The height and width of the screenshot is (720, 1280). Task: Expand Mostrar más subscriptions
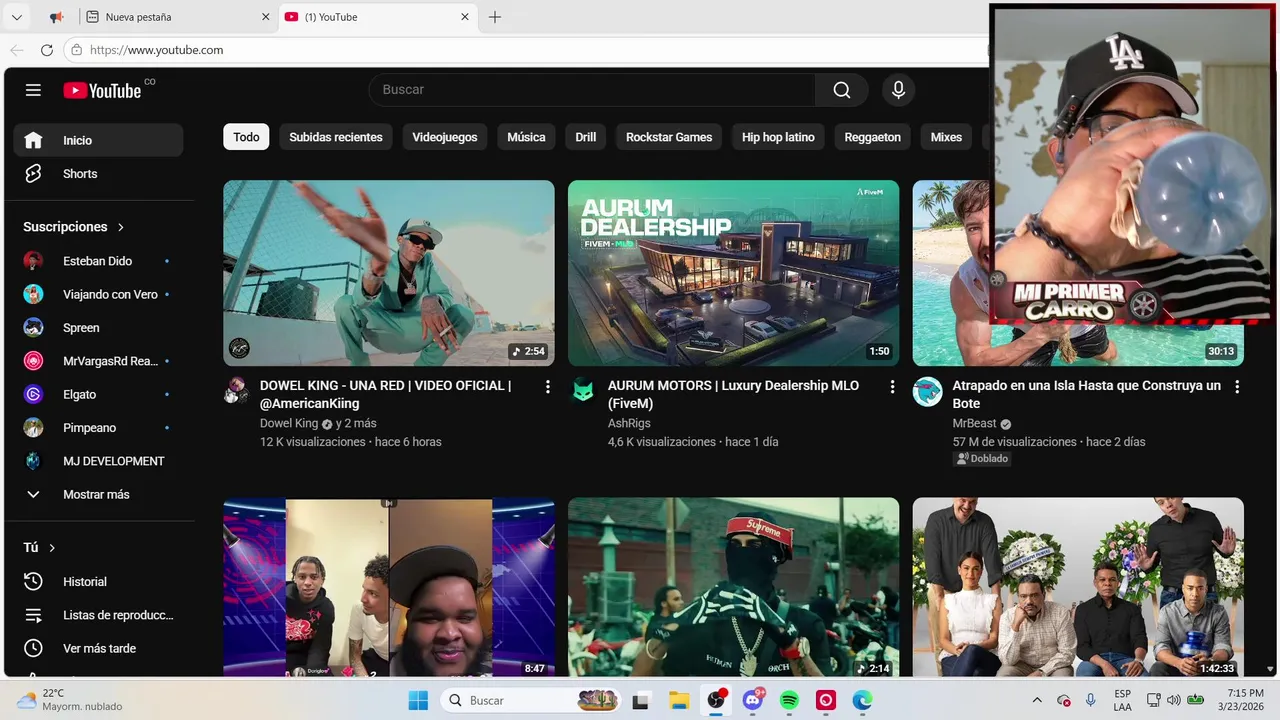pyautogui.click(x=98, y=494)
